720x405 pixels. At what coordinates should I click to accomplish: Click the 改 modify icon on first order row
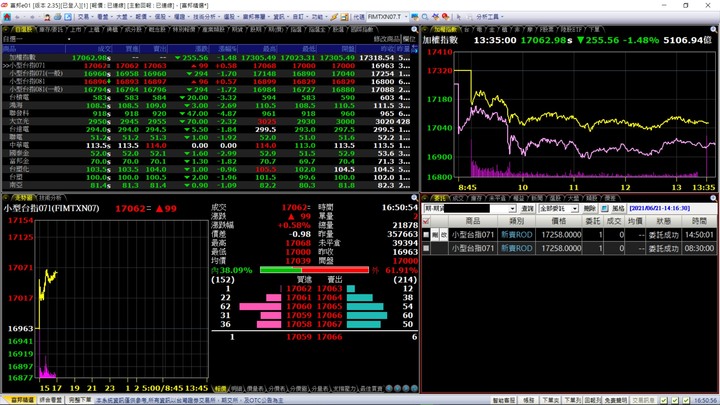pyautogui.click(x=444, y=235)
